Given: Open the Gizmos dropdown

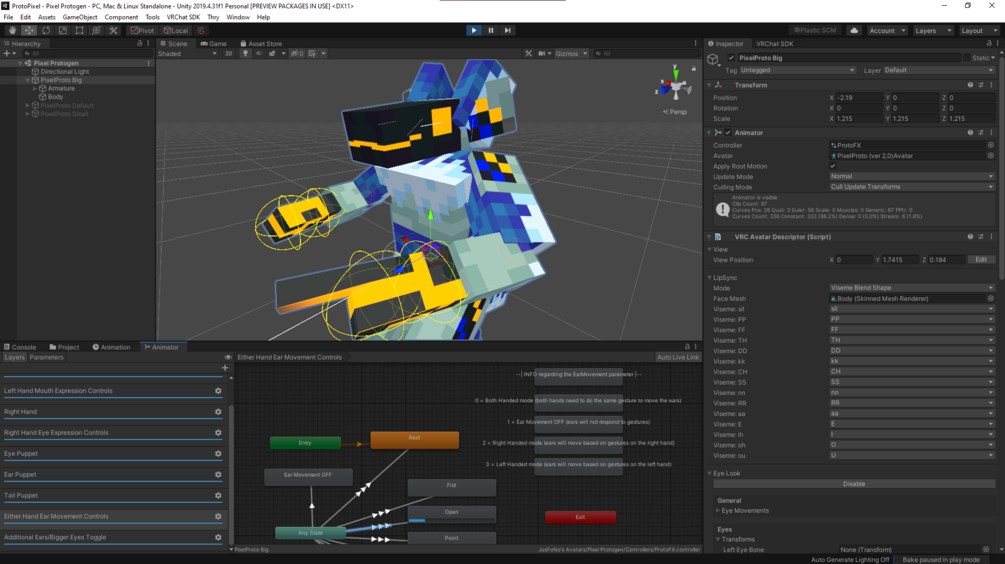Looking at the screenshot, I should (571, 54).
